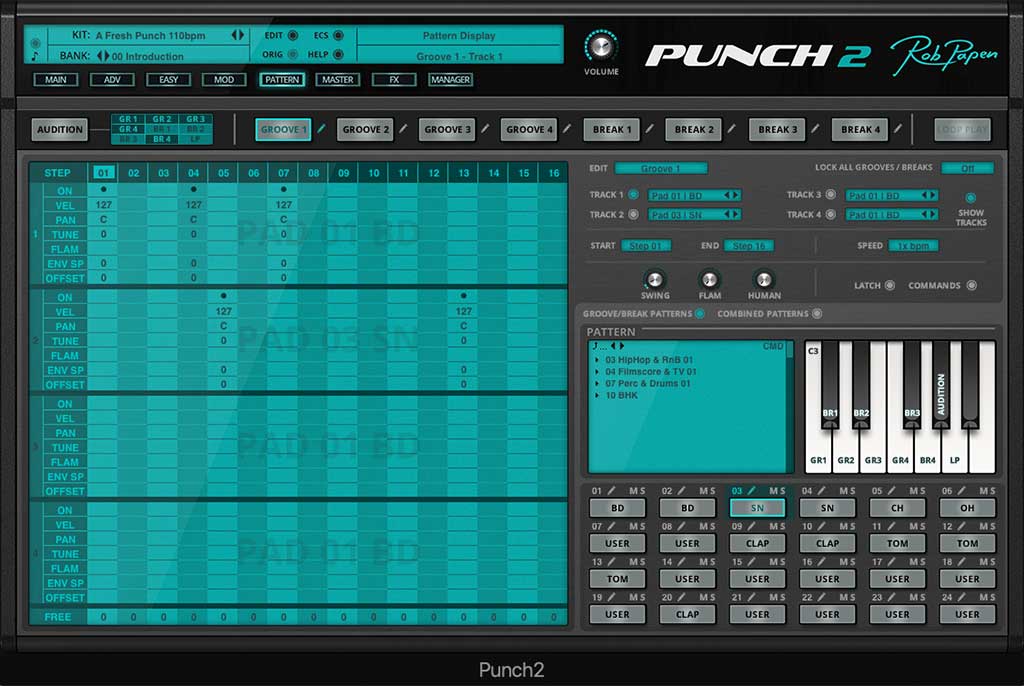This screenshot has height=686, width=1024.
Task: Click the pencil edit icon beside Groove 1
Action: (x=321, y=129)
